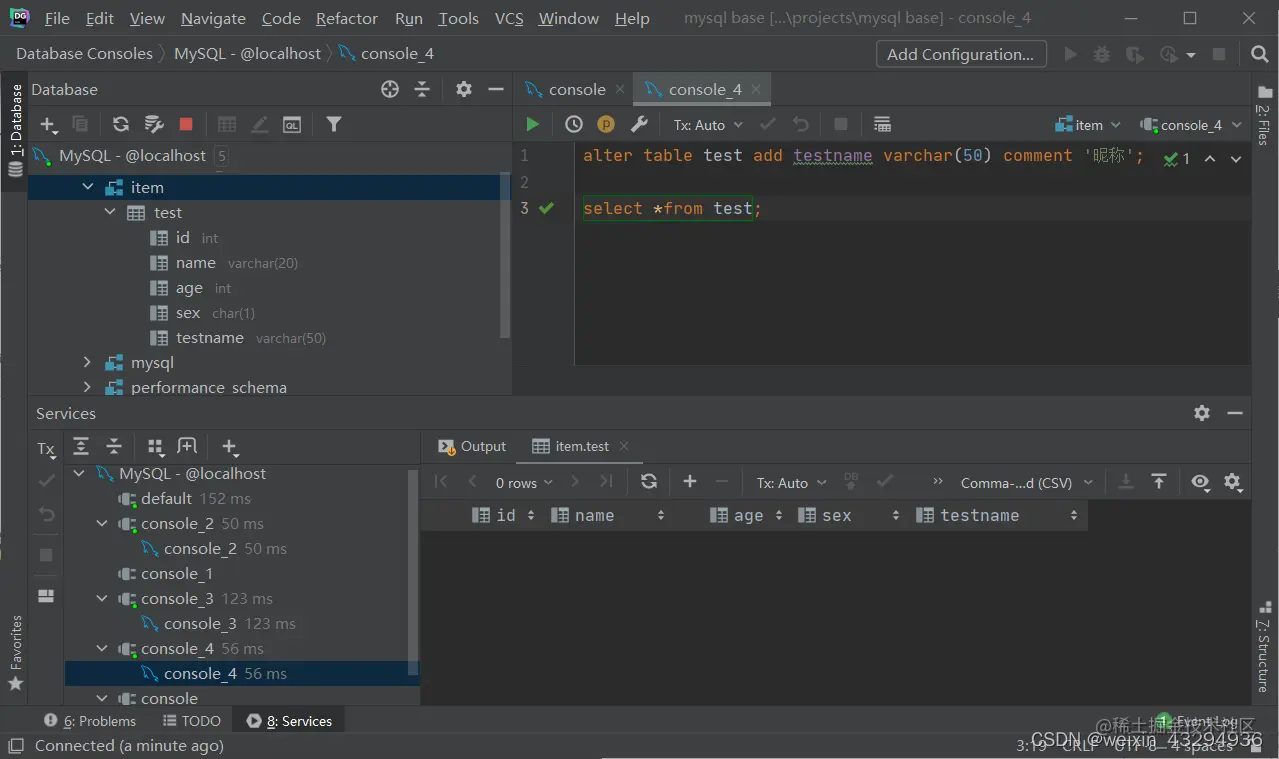The image size is (1279, 759).
Task: Open the File menu
Action: 57,18
